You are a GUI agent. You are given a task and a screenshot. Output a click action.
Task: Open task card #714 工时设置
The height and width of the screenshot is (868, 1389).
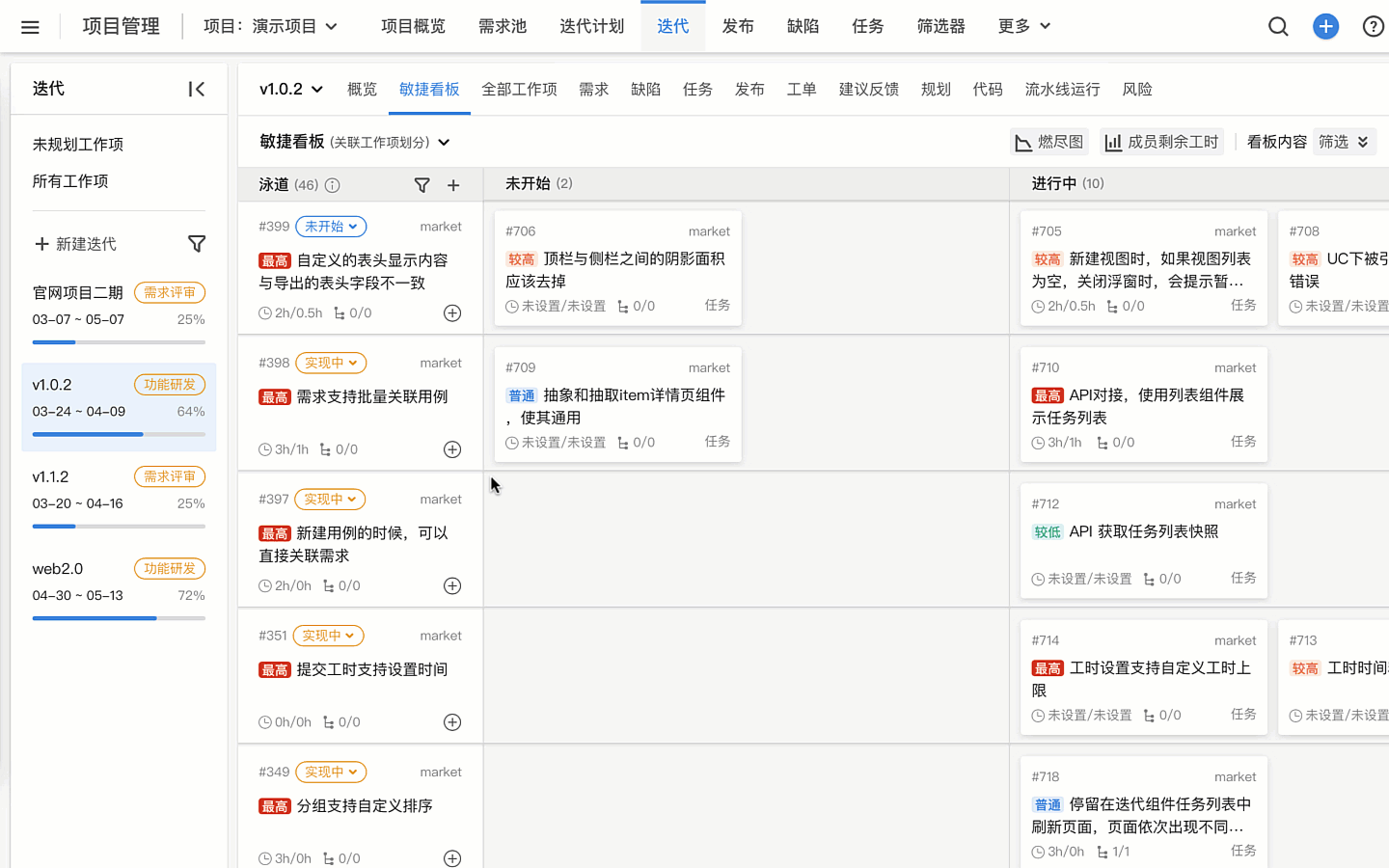click(x=1144, y=677)
